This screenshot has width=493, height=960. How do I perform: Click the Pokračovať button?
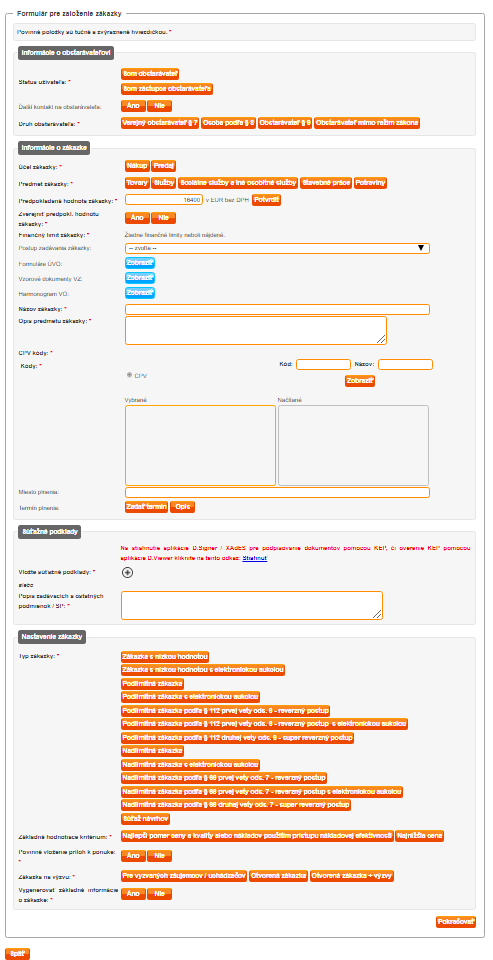(x=456, y=922)
